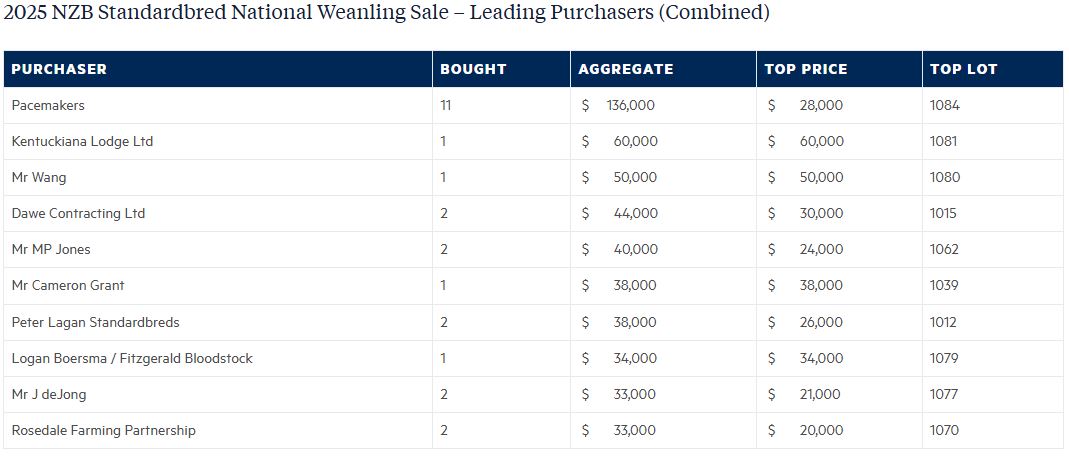The height and width of the screenshot is (457, 1069).
Task: Open Dawe Contracting Ltd purchaser entry
Action: [x=78, y=213]
